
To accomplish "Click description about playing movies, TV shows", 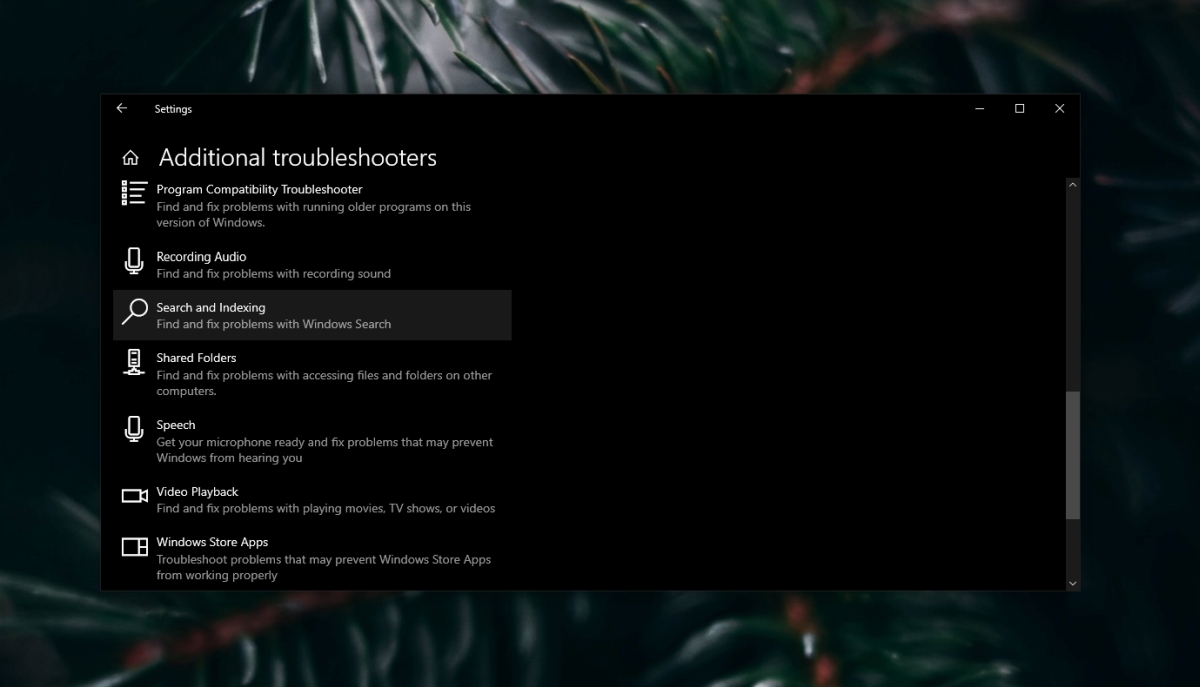I will click(325, 508).
